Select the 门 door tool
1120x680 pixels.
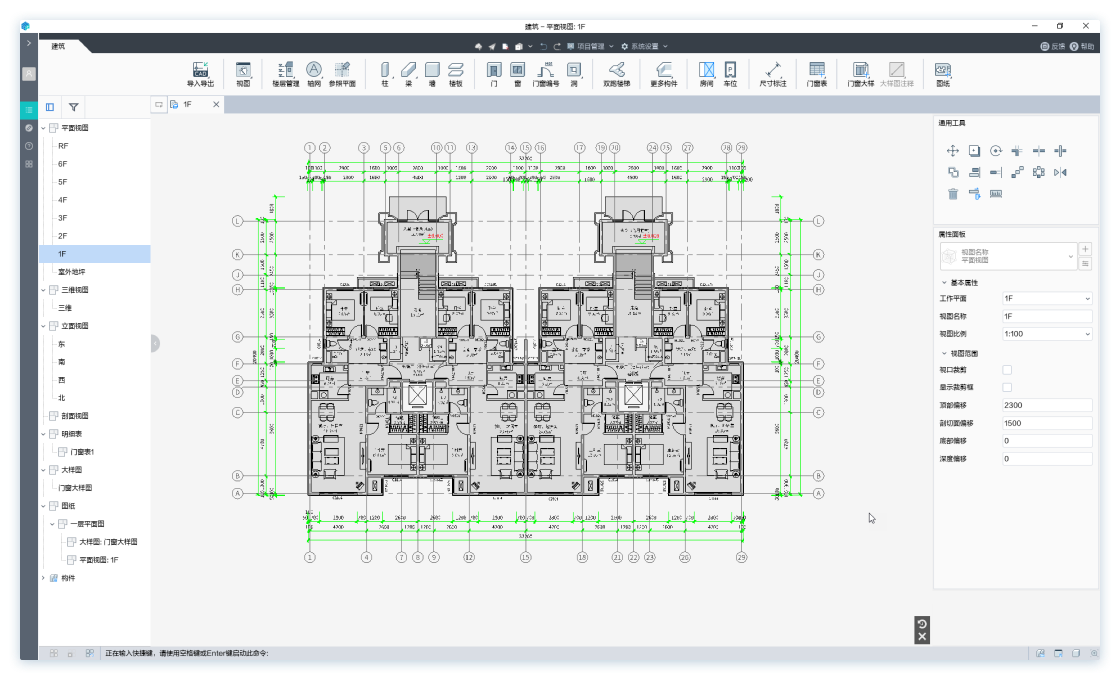[494, 74]
